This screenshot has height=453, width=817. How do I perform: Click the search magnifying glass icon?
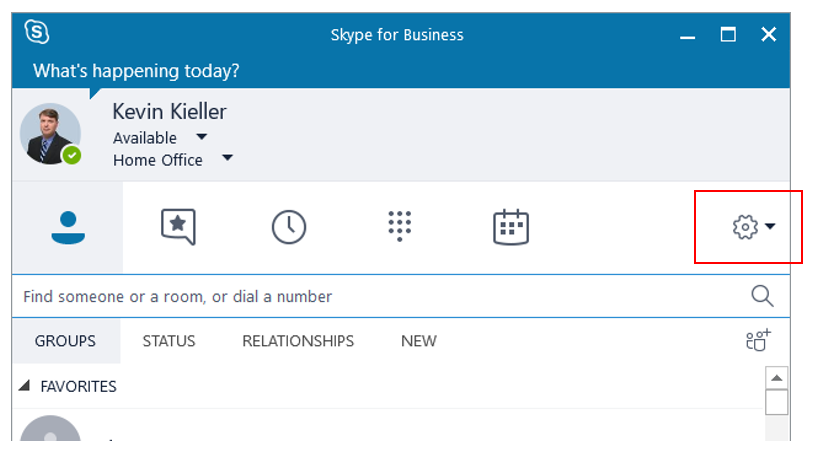762,296
